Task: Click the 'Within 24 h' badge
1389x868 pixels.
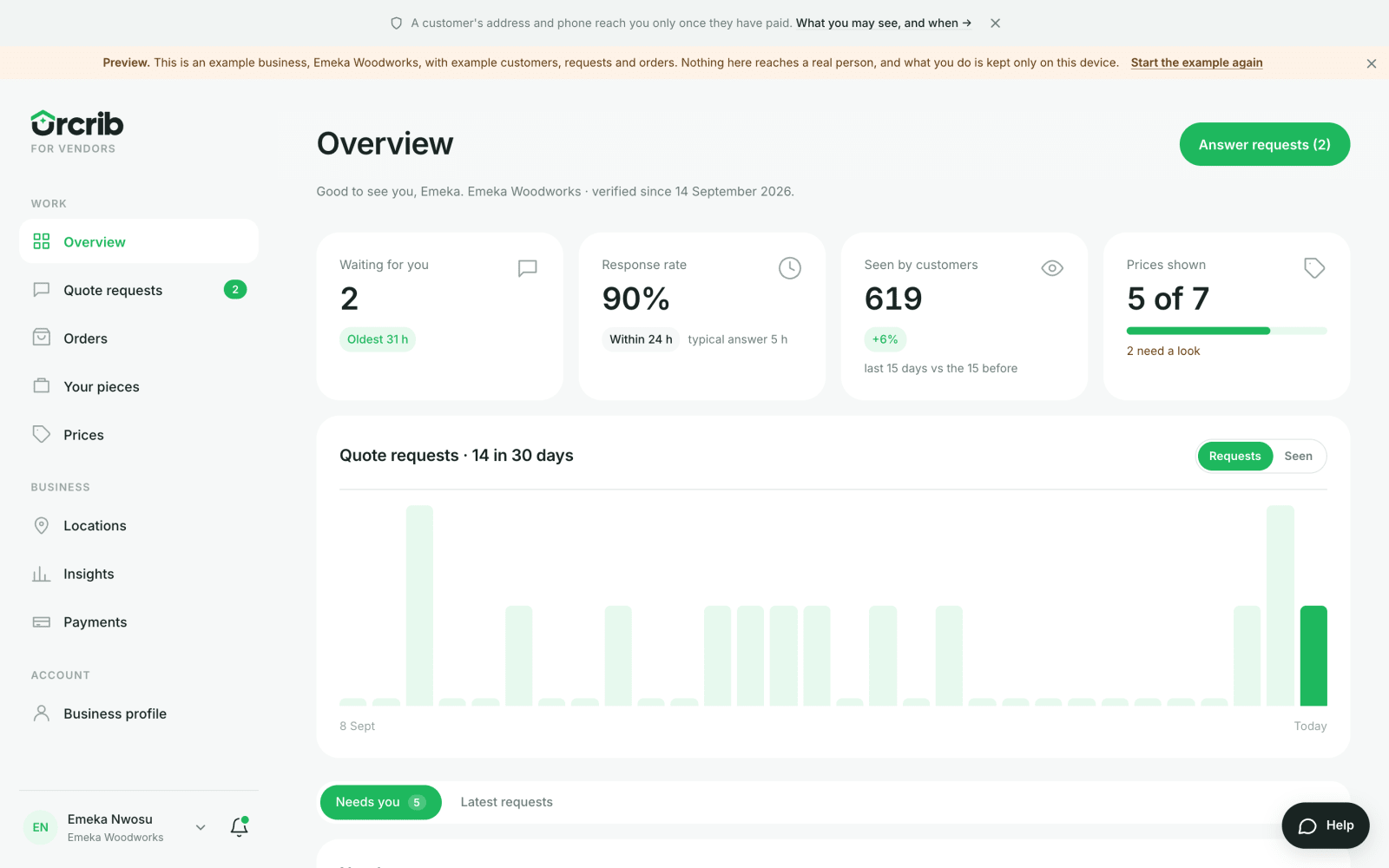Action: click(x=641, y=339)
